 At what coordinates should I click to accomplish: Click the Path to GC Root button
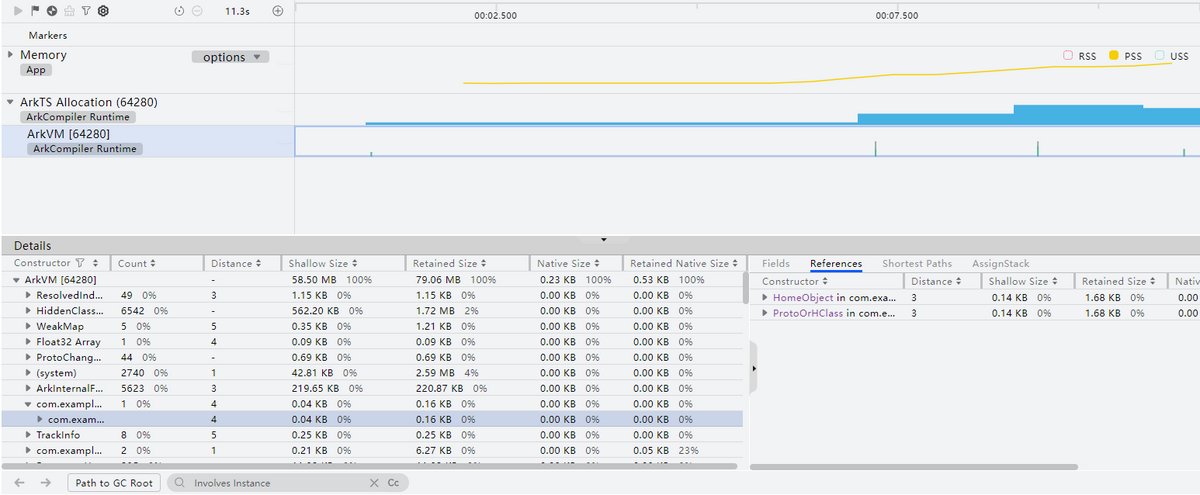114,483
